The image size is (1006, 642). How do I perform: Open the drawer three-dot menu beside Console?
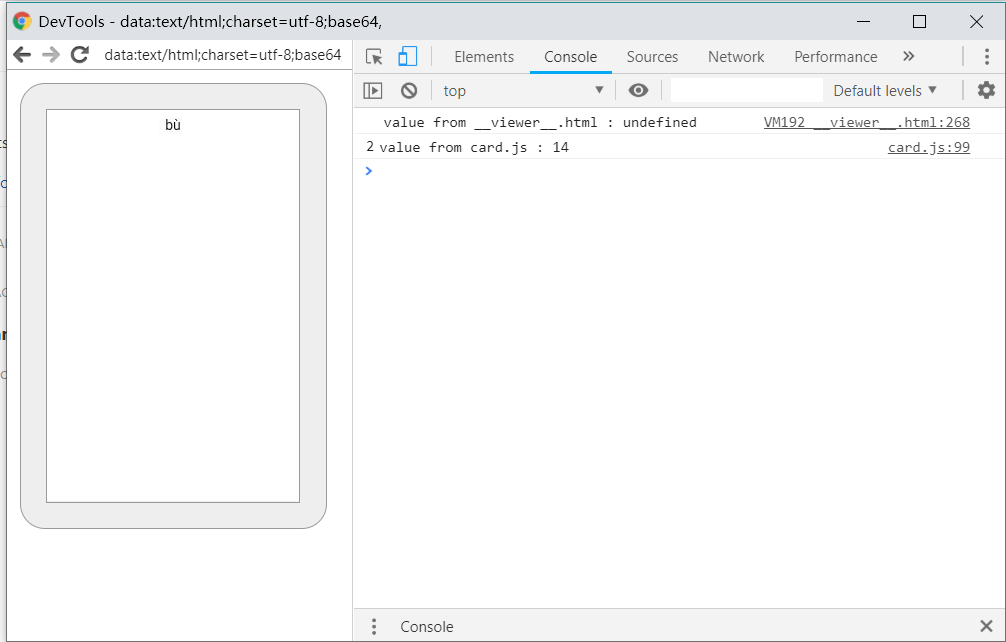click(x=374, y=627)
